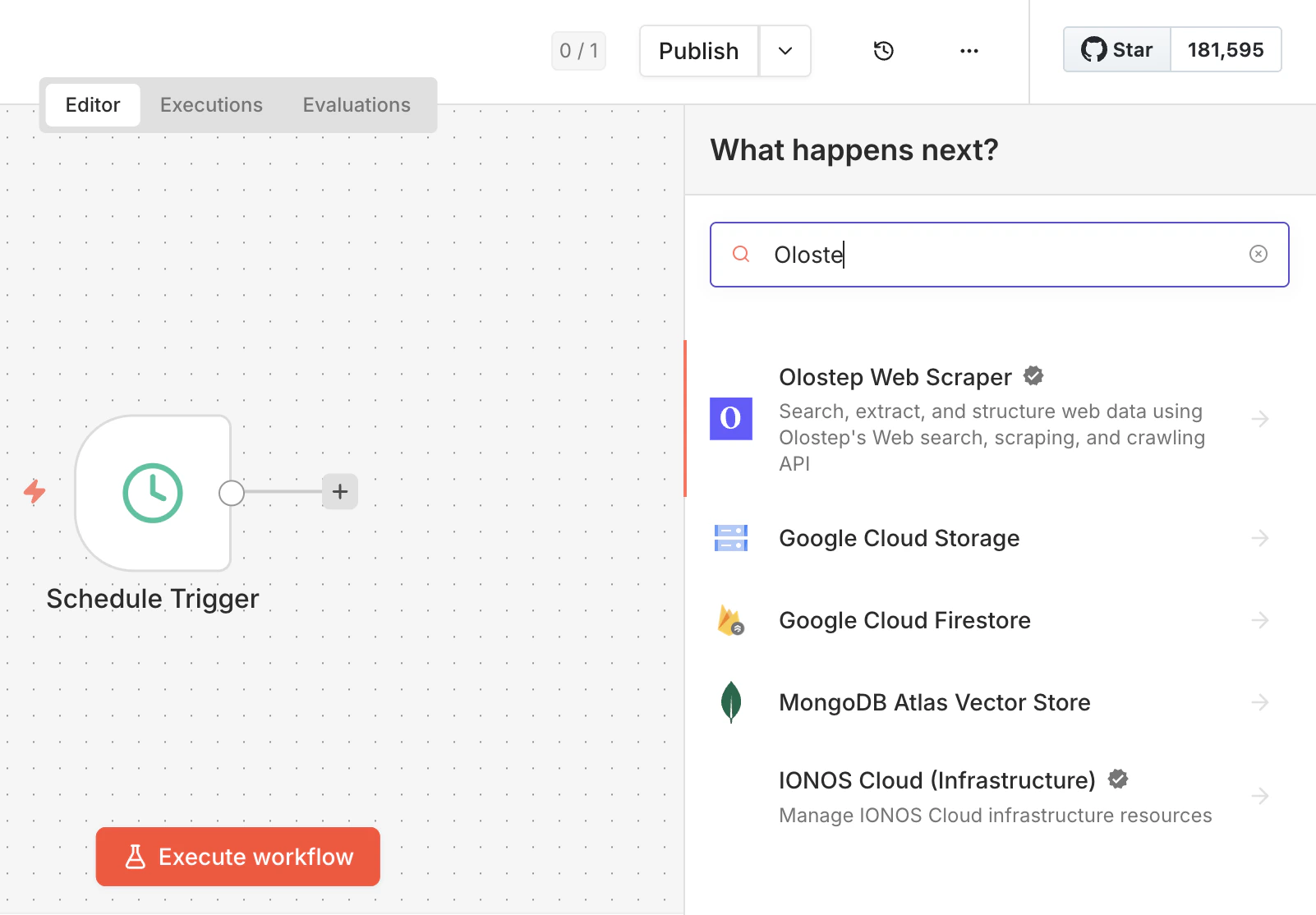Click the Olostep description text
This screenshot has height=915, width=1316.
coord(992,438)
